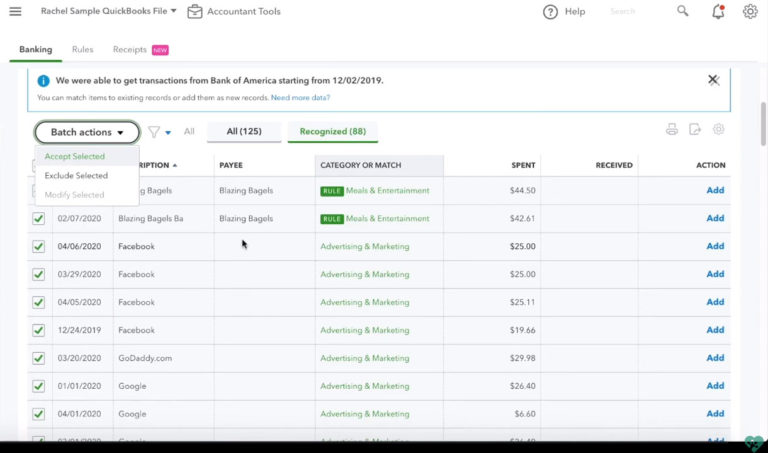Choose Modify Selected from menu

(74, 195)
